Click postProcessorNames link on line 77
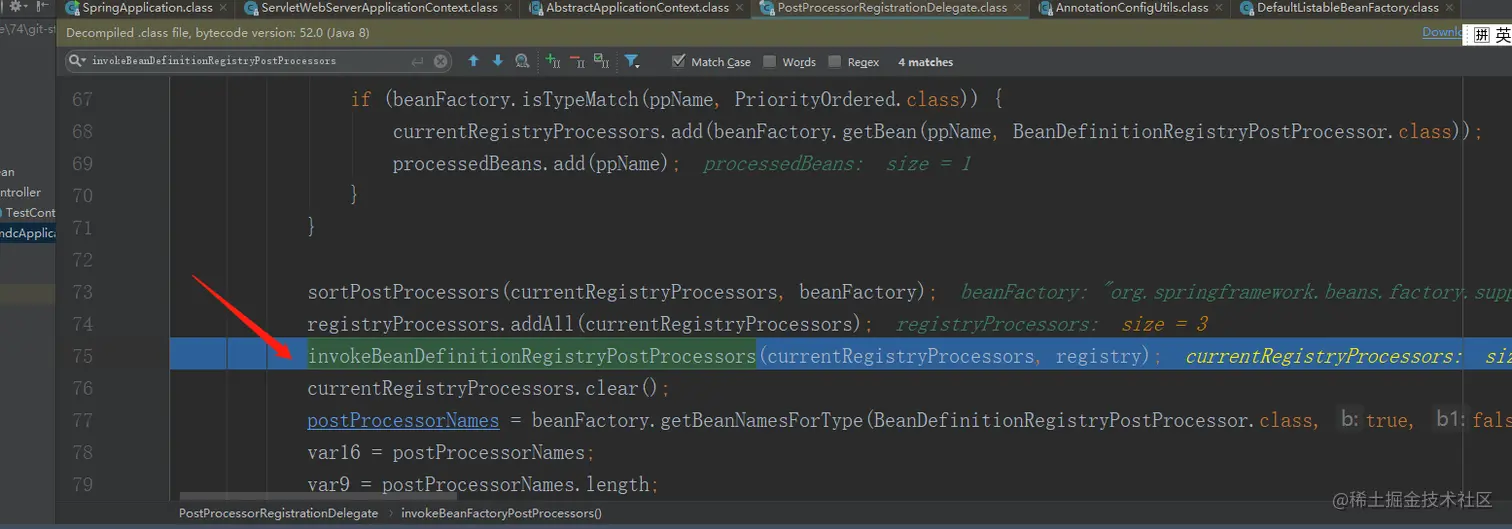 (403, 420)
